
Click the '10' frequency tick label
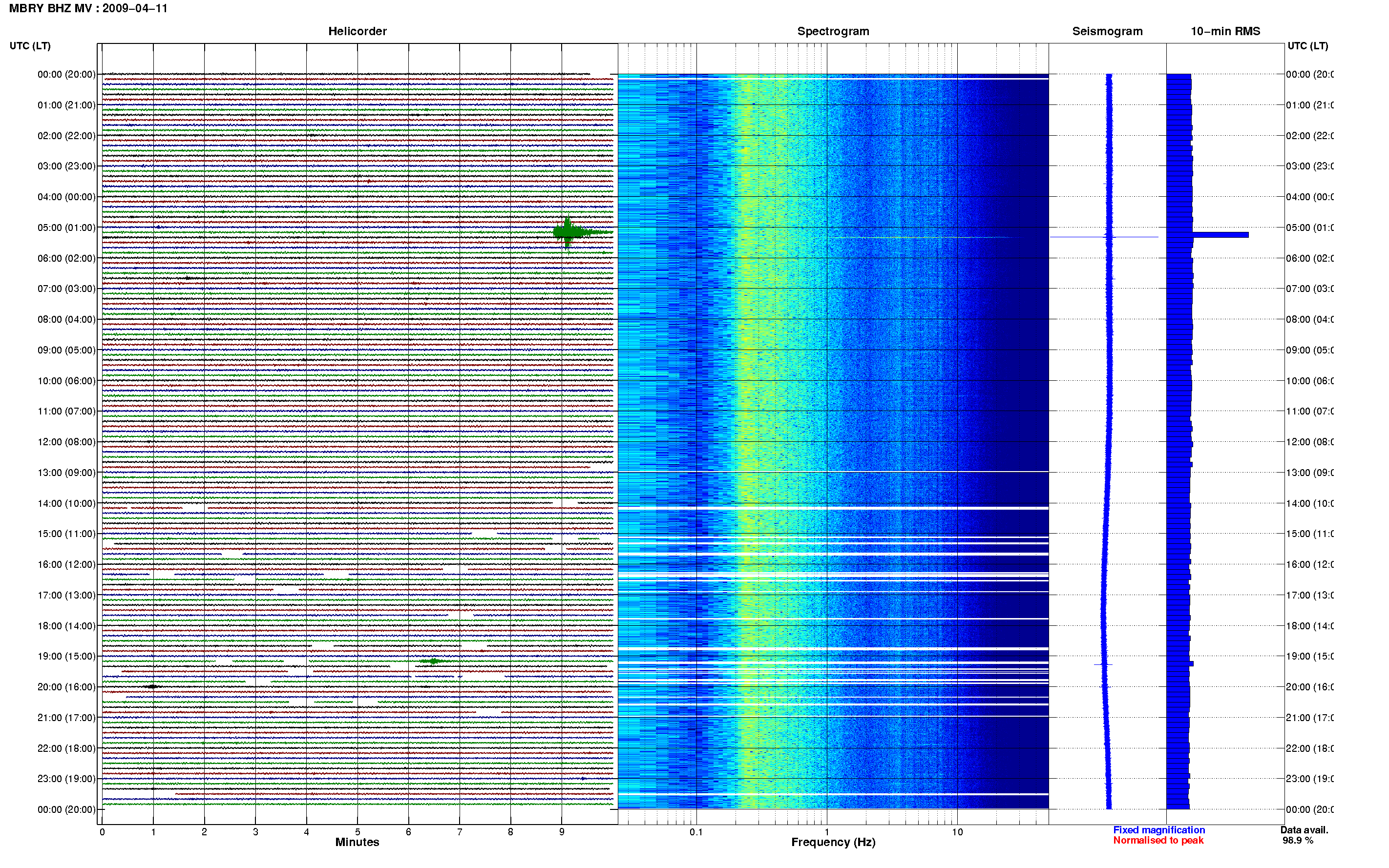(957, 832)
